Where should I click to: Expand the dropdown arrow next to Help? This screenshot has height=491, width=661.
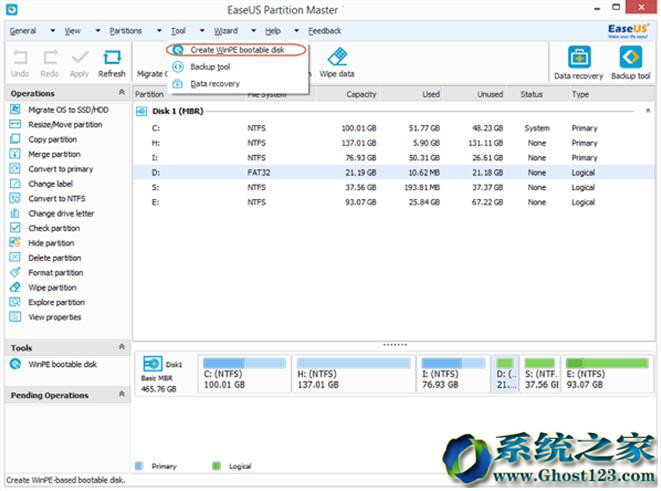click(x=296, y=31)
